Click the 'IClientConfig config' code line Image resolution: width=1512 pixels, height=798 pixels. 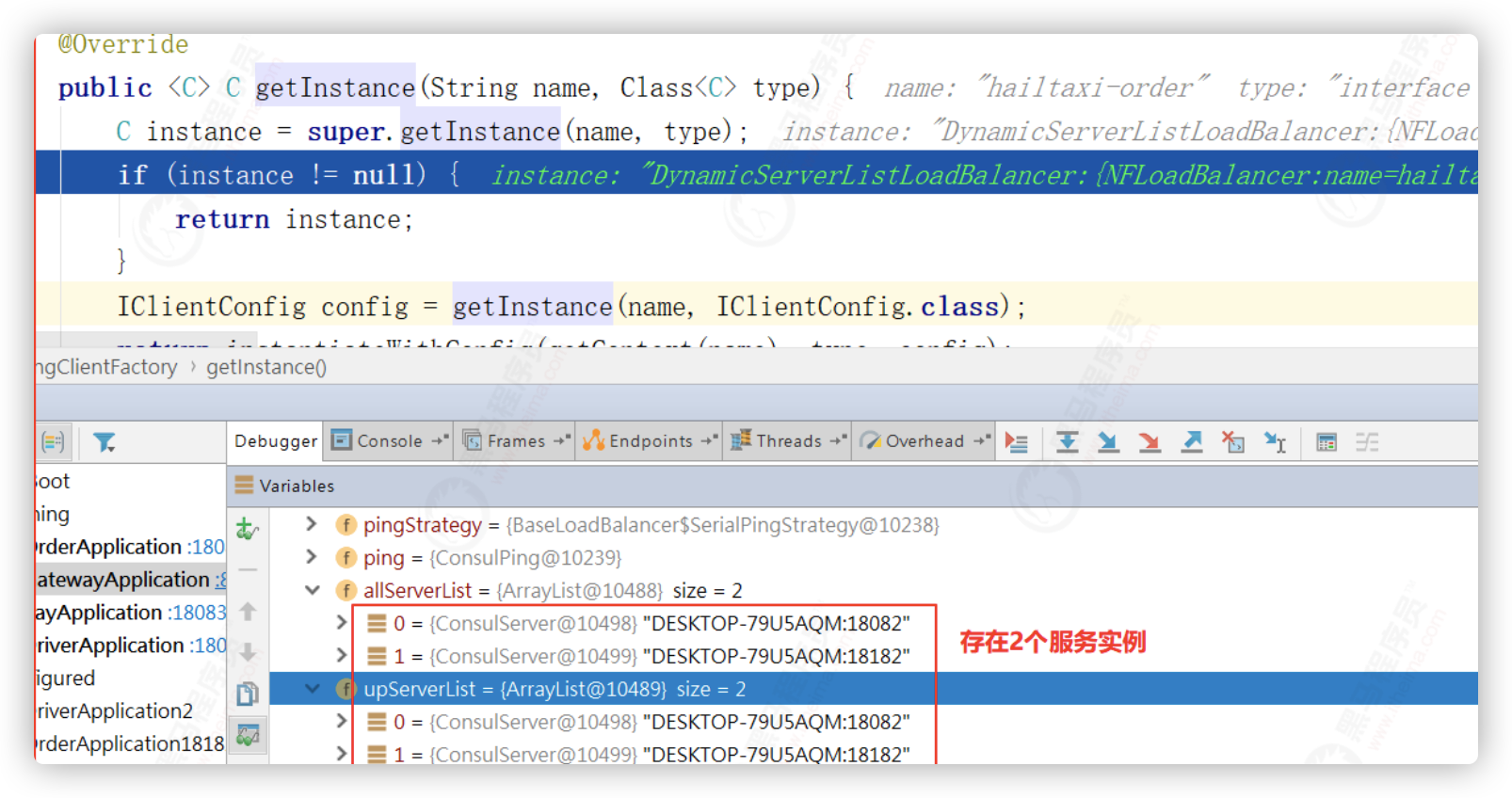click(x=756, y=307)
